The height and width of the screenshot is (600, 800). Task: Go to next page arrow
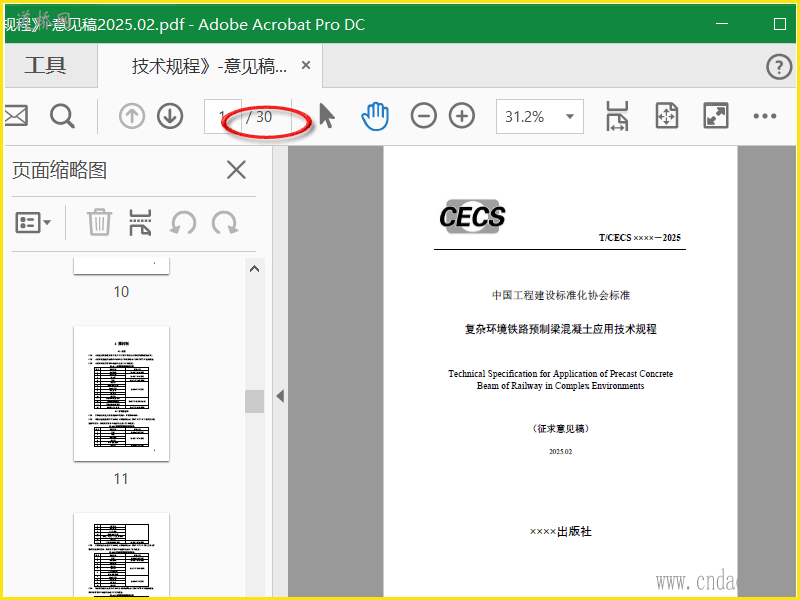(x=170, y=116)
